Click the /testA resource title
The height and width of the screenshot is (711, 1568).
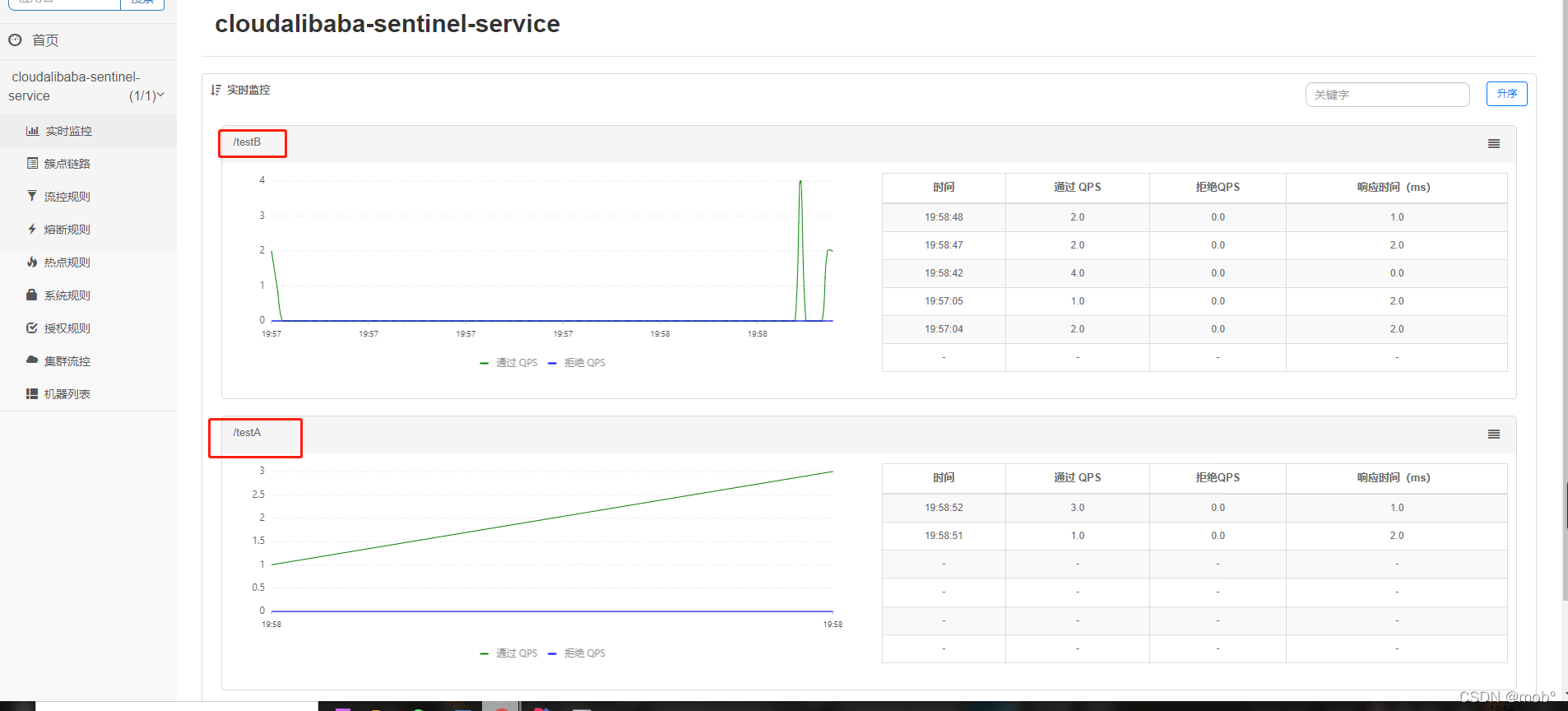(247, 432)
